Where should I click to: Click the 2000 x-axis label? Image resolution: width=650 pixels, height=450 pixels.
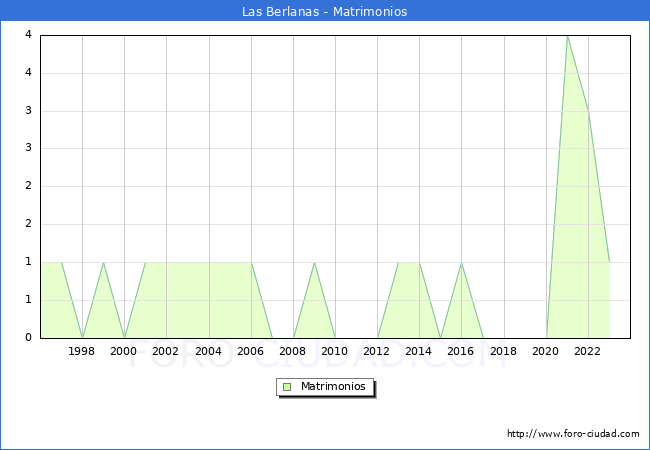click(124, 351)
